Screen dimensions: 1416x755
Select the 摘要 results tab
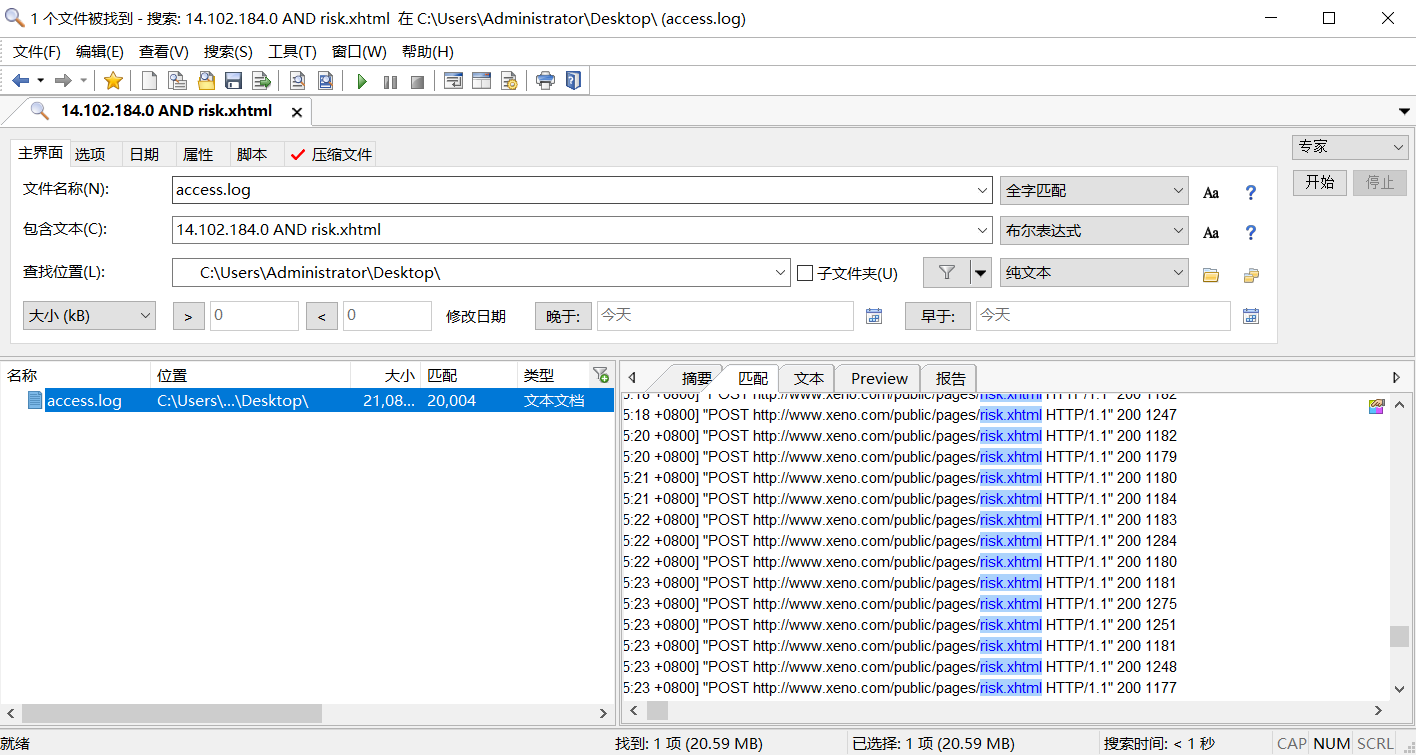point(697,378)
